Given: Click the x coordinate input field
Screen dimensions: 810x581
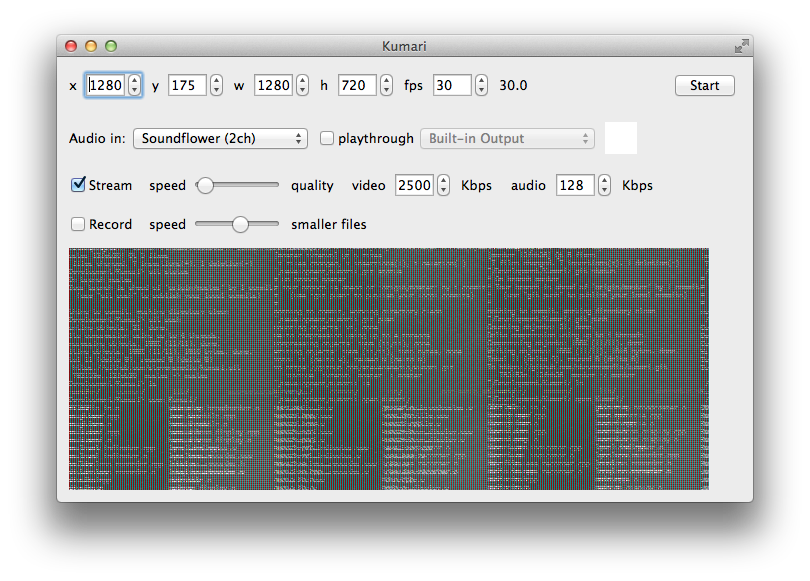Looking at the screenshot, I should [x=106, y=86].
